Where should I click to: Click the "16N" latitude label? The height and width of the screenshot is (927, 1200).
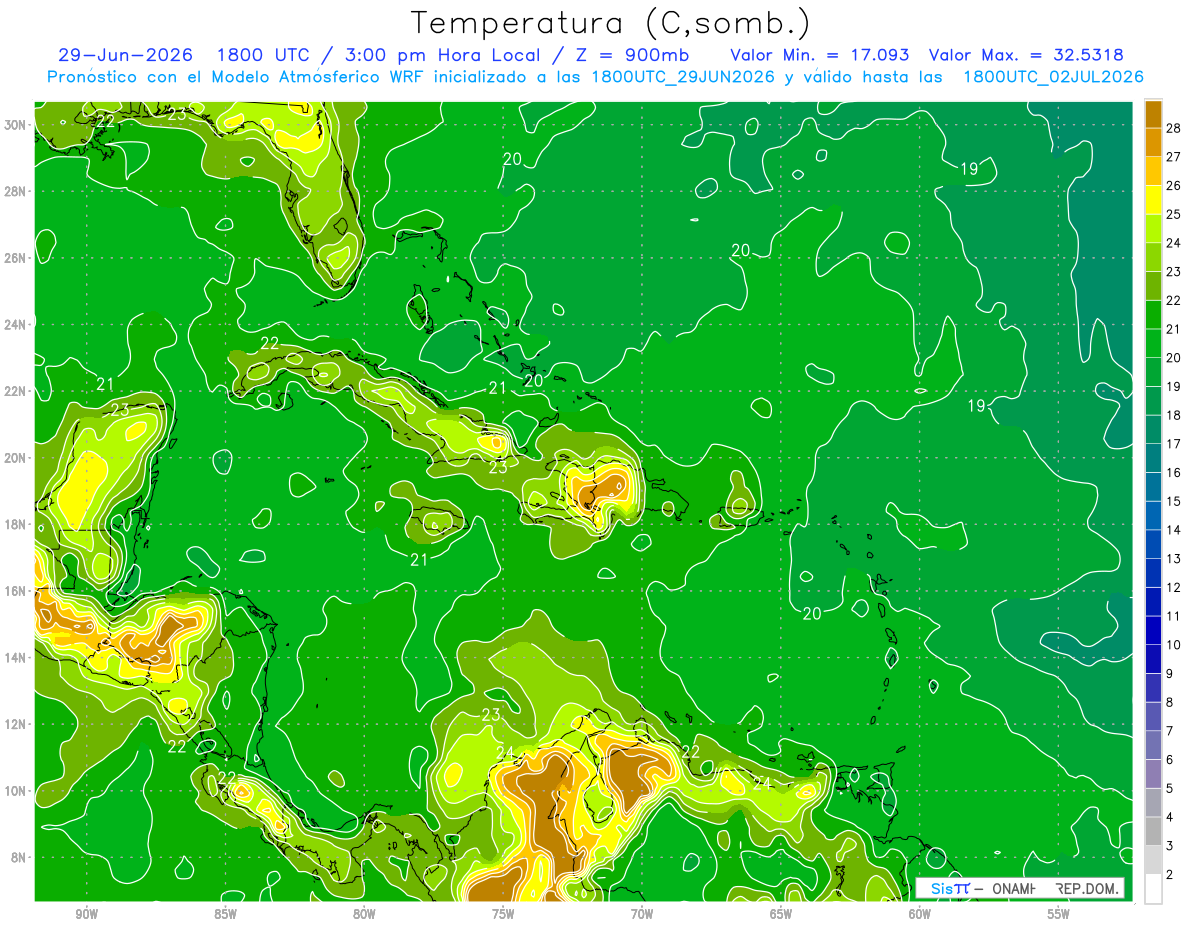click(x=16, y=591)
